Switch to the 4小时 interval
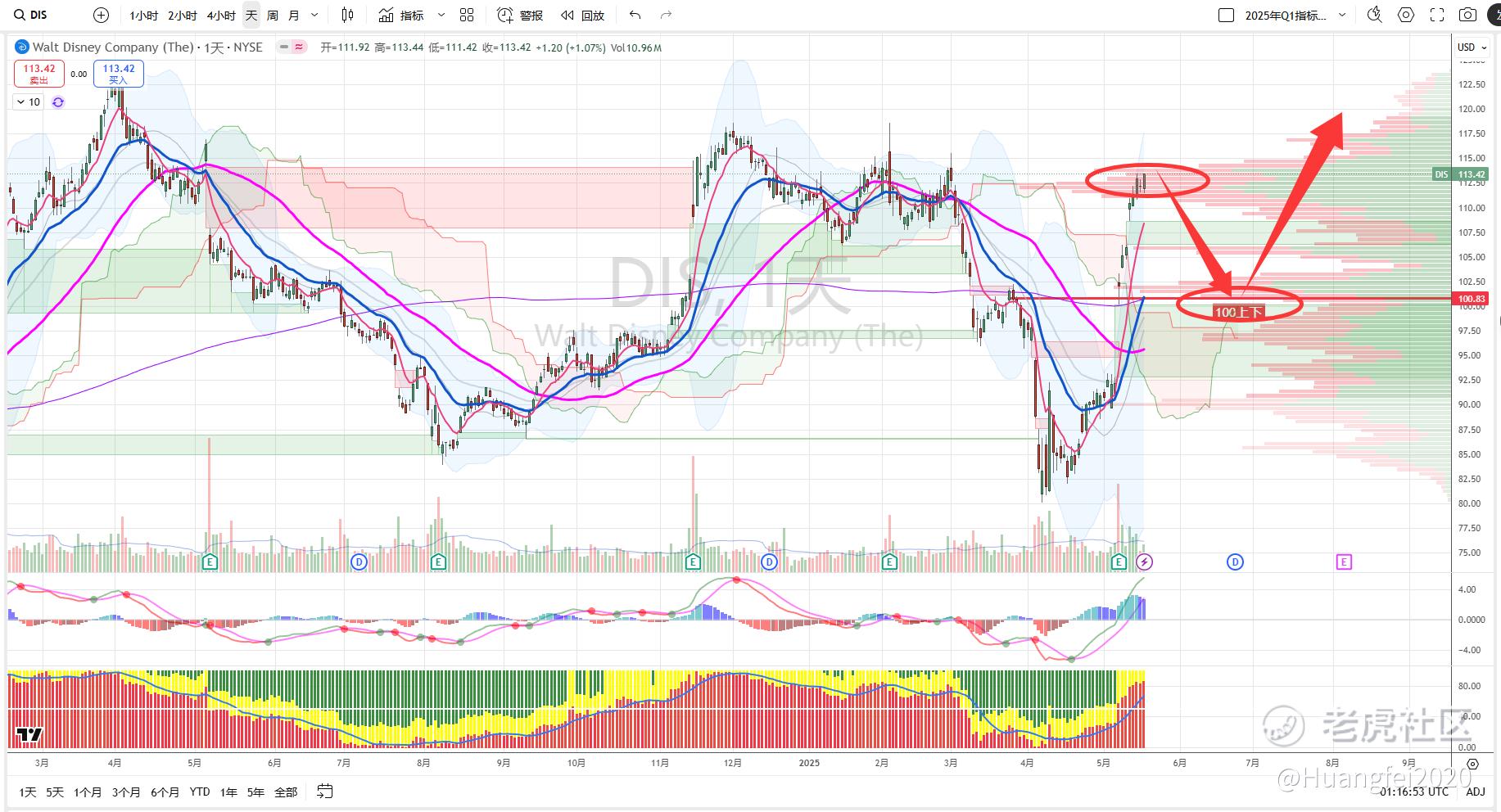This screenshot has height=812, width=1501. (x=221, y=15)
